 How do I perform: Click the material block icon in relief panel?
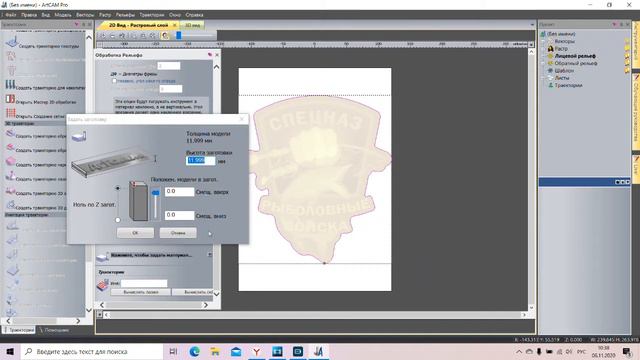click(102, 256)
